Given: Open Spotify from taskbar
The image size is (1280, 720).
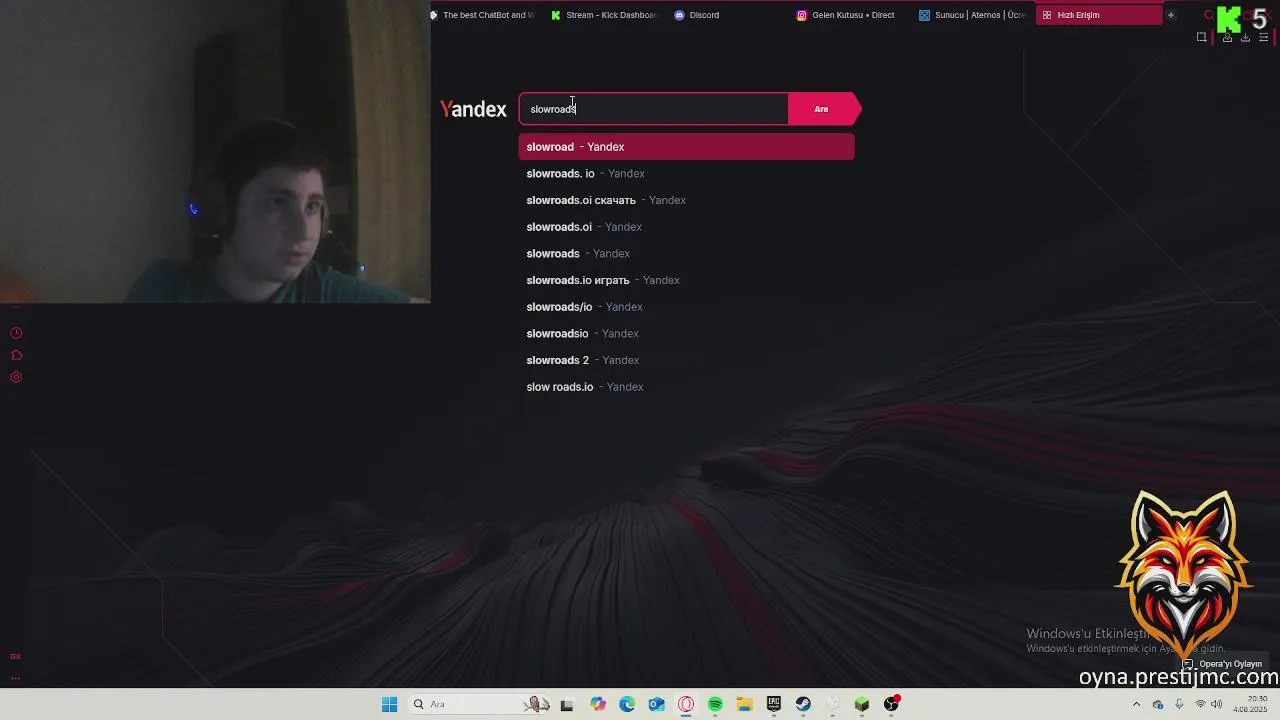Looking at the screenshot, I should [715, 704].
